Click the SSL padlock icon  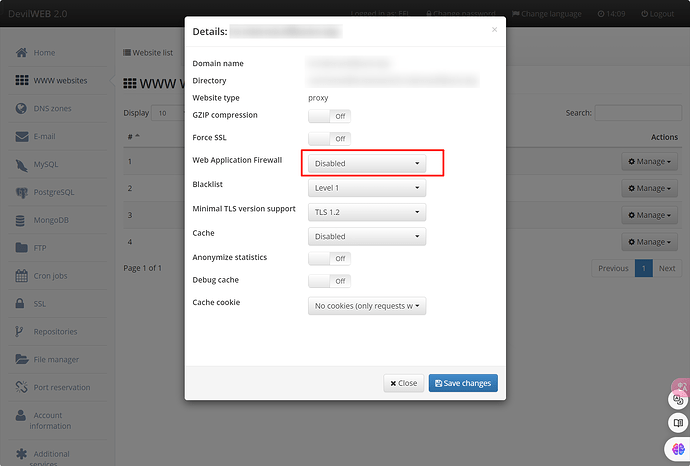(20, 304)
